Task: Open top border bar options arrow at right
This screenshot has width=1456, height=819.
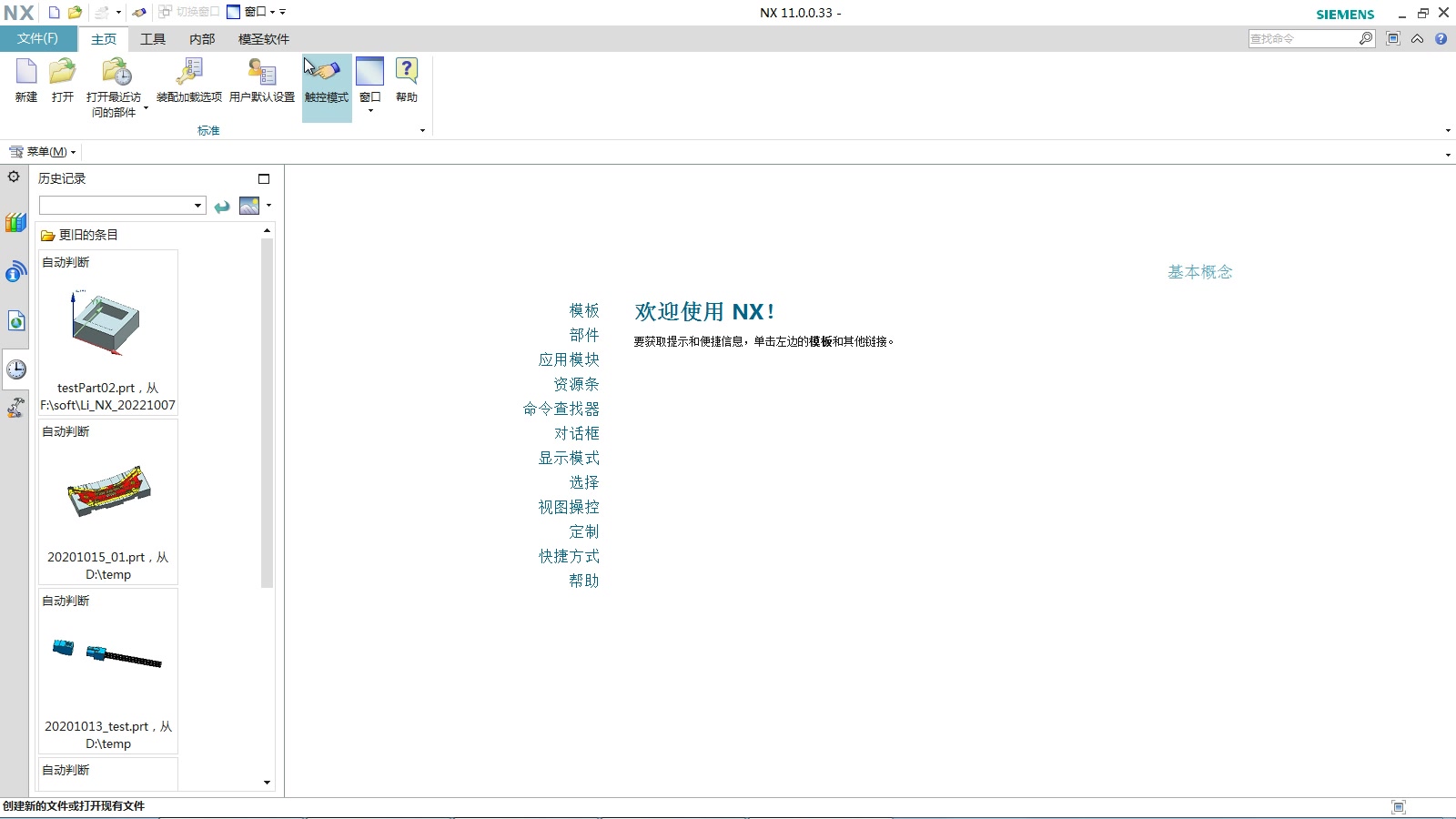Action: click(x=1448, y=155)
